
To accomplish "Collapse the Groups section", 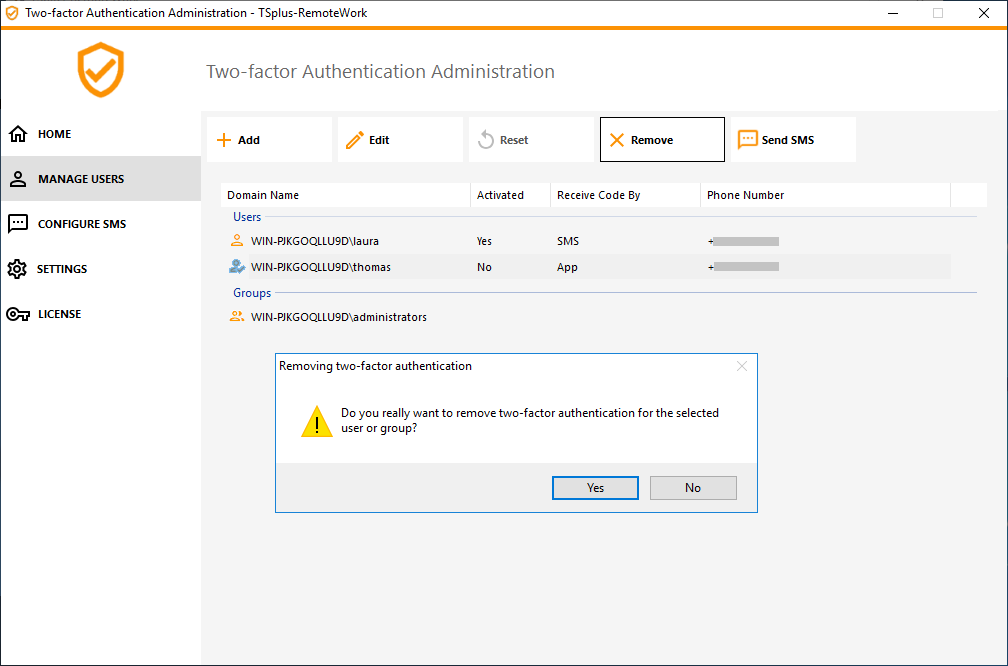I will click(251, 292).
